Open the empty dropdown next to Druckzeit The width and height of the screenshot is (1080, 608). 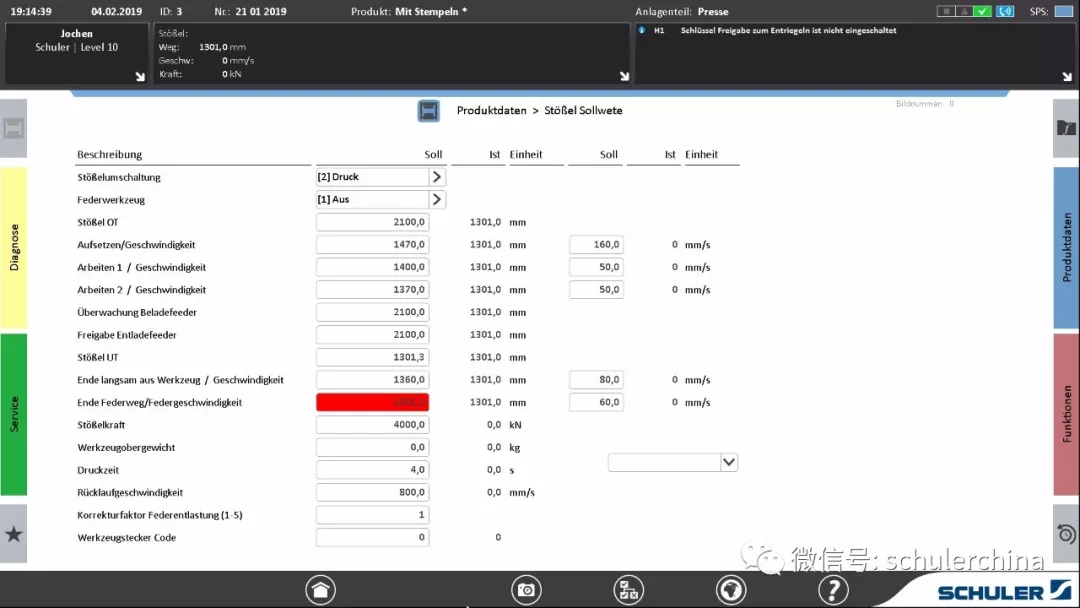coord(673,462)
